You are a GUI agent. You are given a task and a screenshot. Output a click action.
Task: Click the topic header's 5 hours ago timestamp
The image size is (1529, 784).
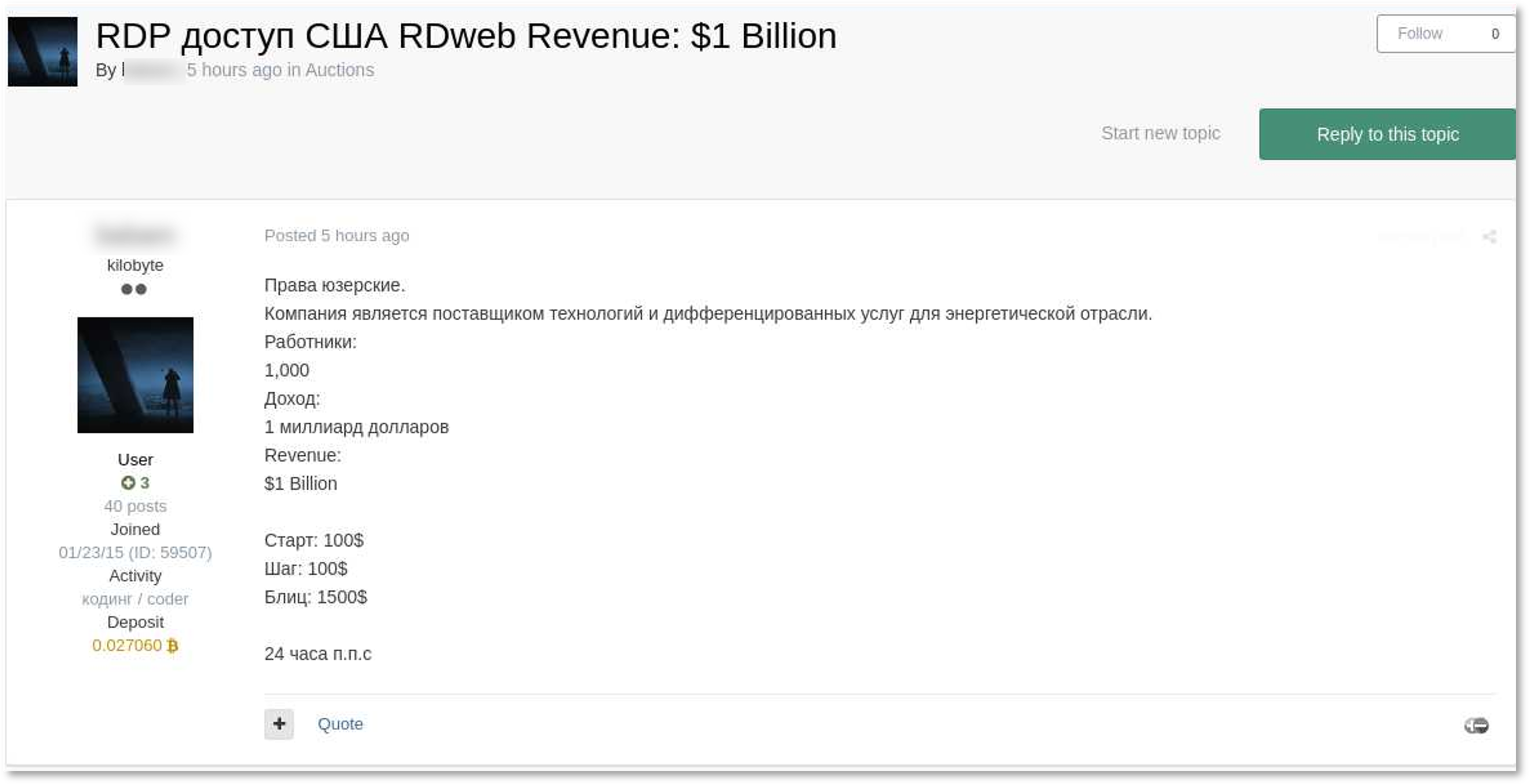235,70
